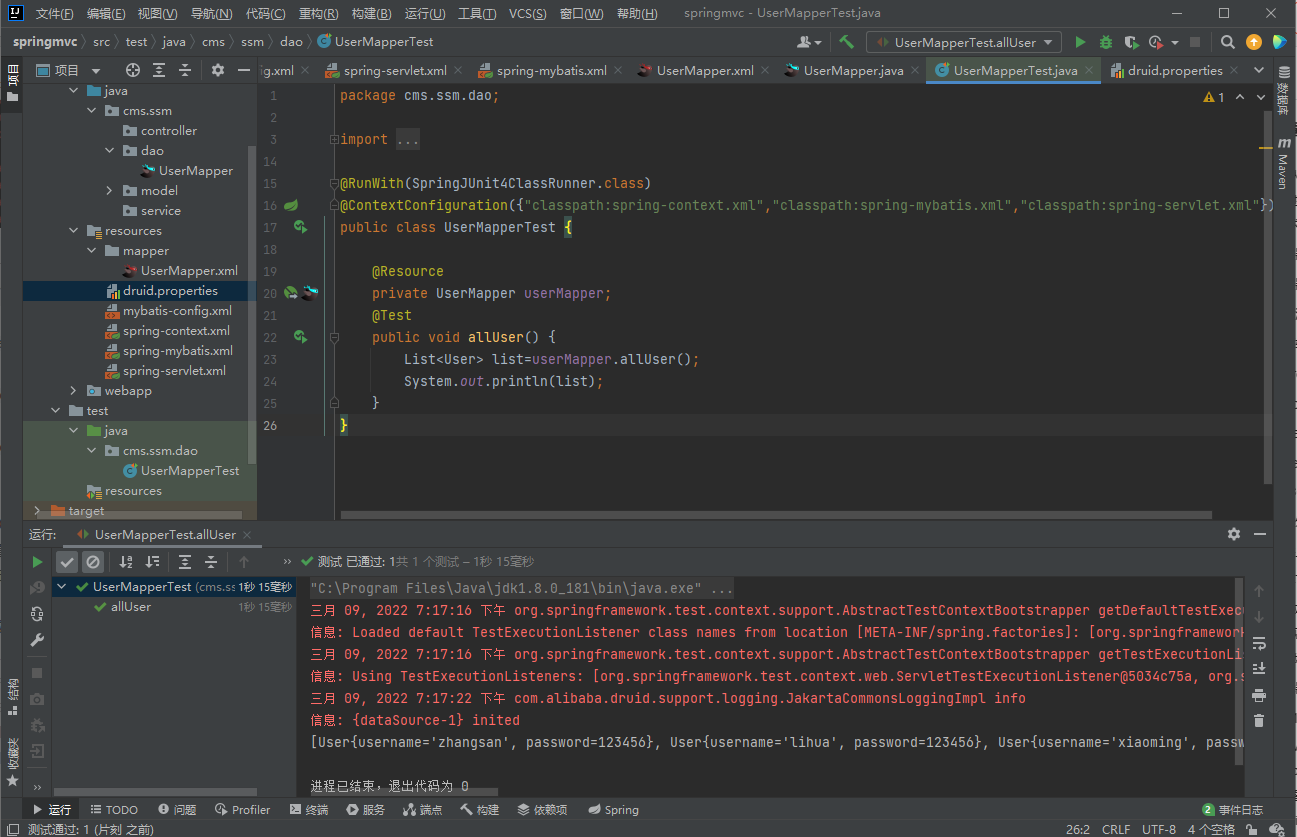
Task: Open the run configuration dropdown UserMapperTest.allUser
Action: pyautogui.click(x=964, y=42)
